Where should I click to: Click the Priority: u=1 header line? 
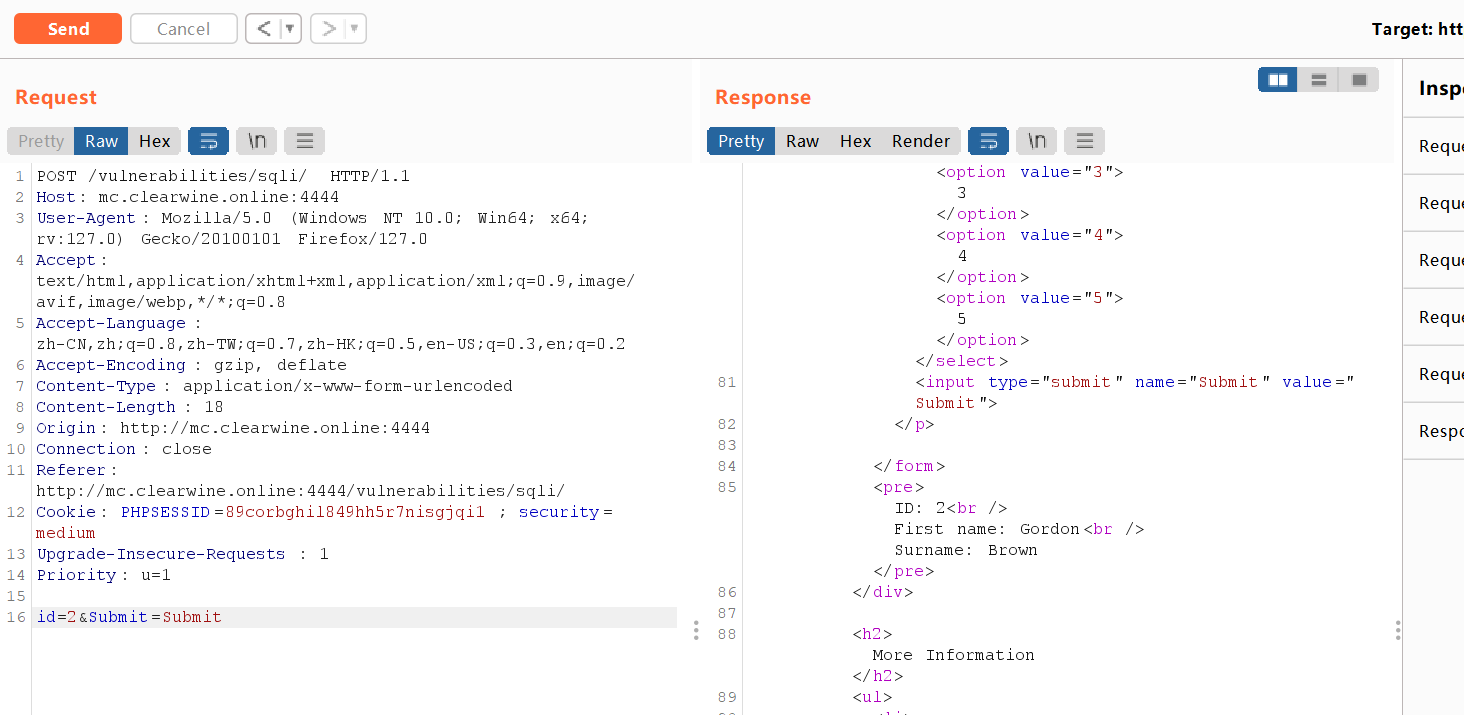(104, 575)
